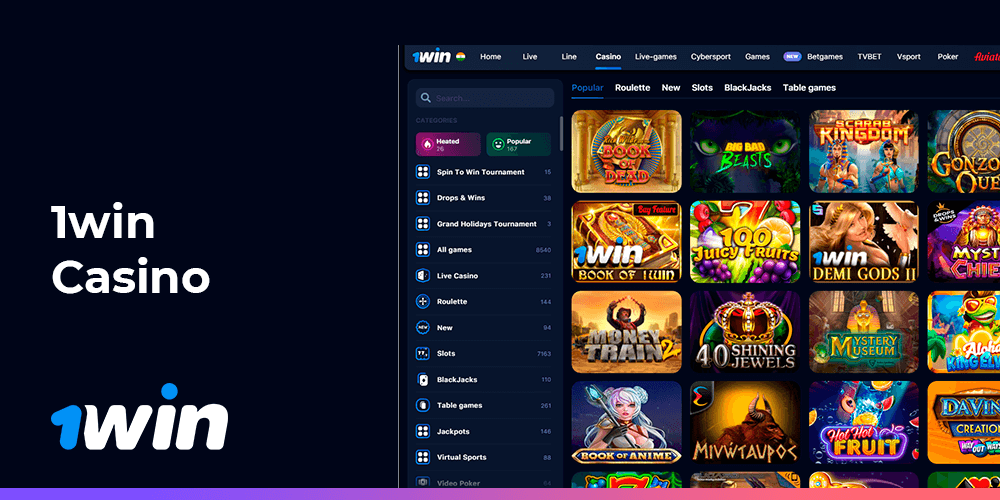Screen dimensions: 1000x500
Task: Open the 40 Shining Jewels game thumbnail
Action: 745,332
